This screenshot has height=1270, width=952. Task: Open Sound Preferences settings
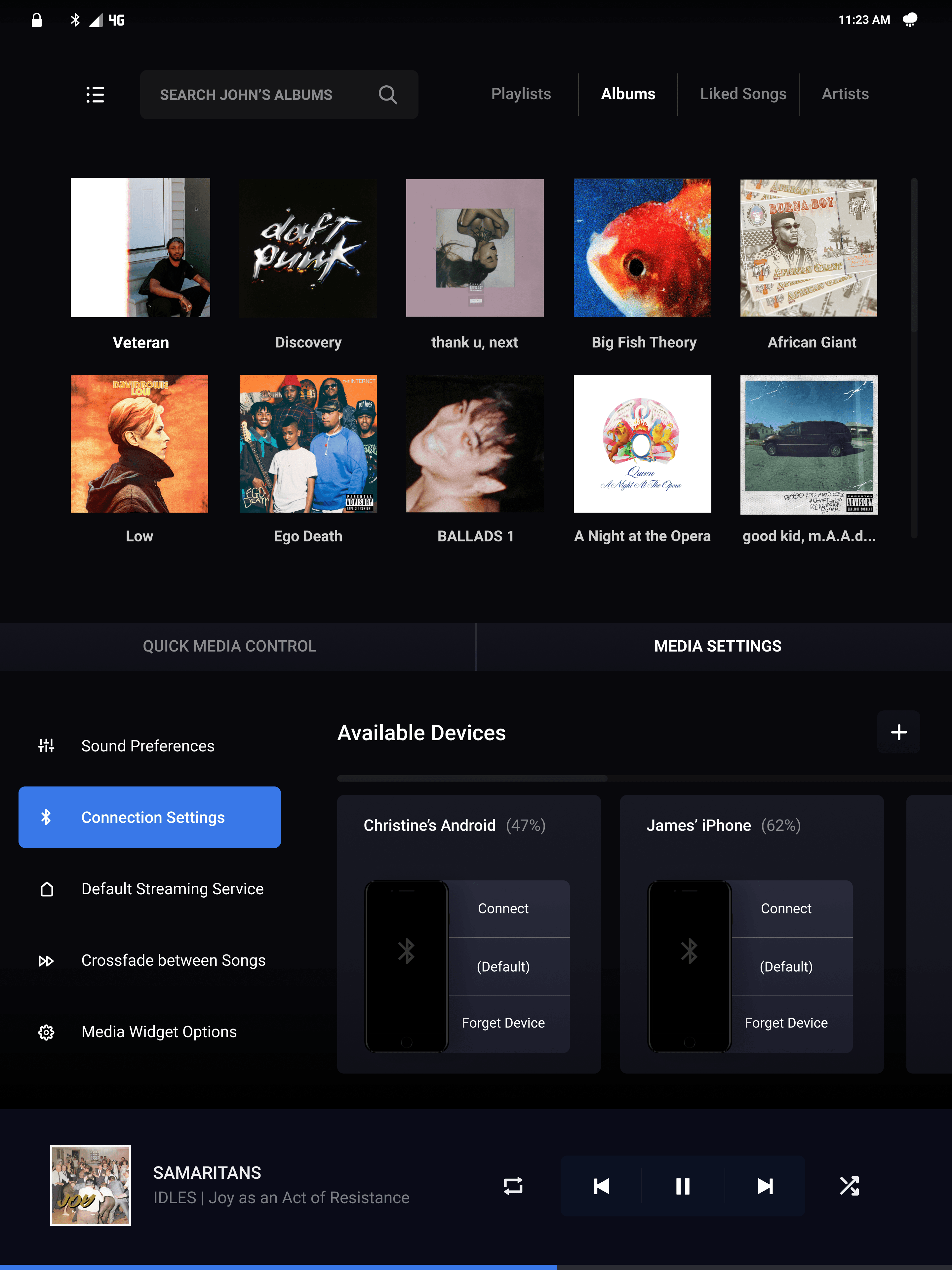pyautogui.click(x=150, y=746)
